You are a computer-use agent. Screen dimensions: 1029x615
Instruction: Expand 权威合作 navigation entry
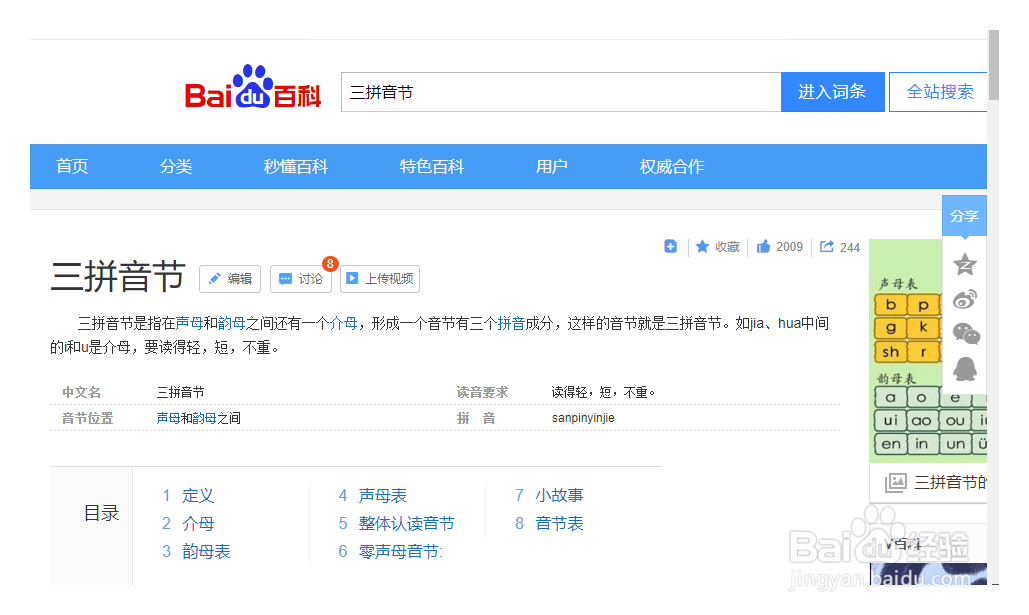tap(671, 166)
